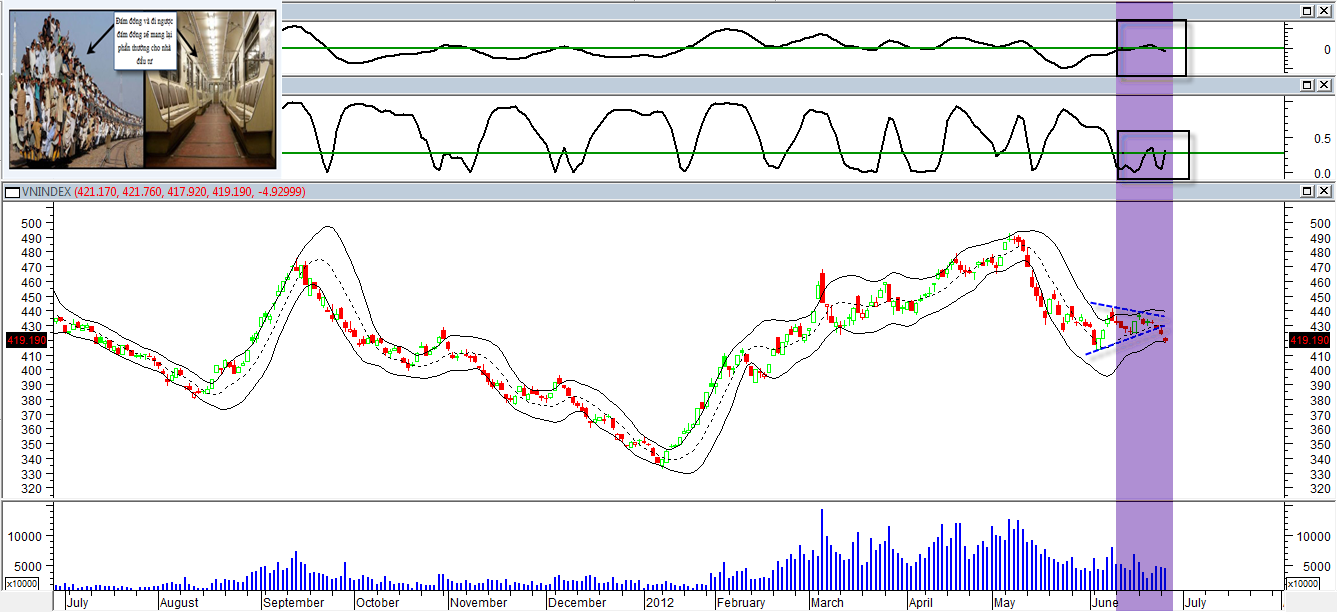Select the purple highlighted vertical band
Screen dimensions: 1337x612
[x=1144, y=300]
